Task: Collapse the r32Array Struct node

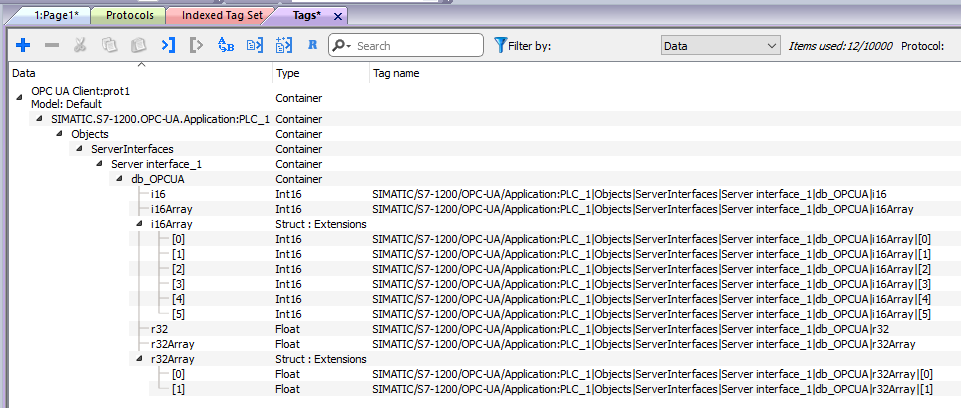Action: point(139,359)
